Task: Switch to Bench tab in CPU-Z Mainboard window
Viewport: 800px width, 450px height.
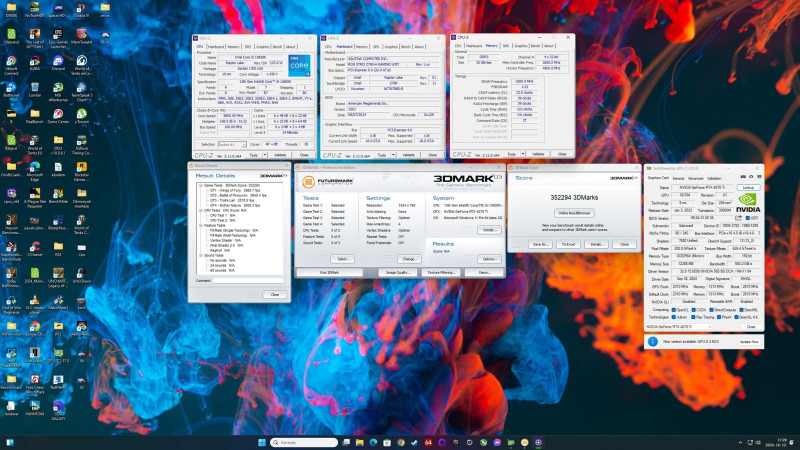Action: tap(406, 46)
